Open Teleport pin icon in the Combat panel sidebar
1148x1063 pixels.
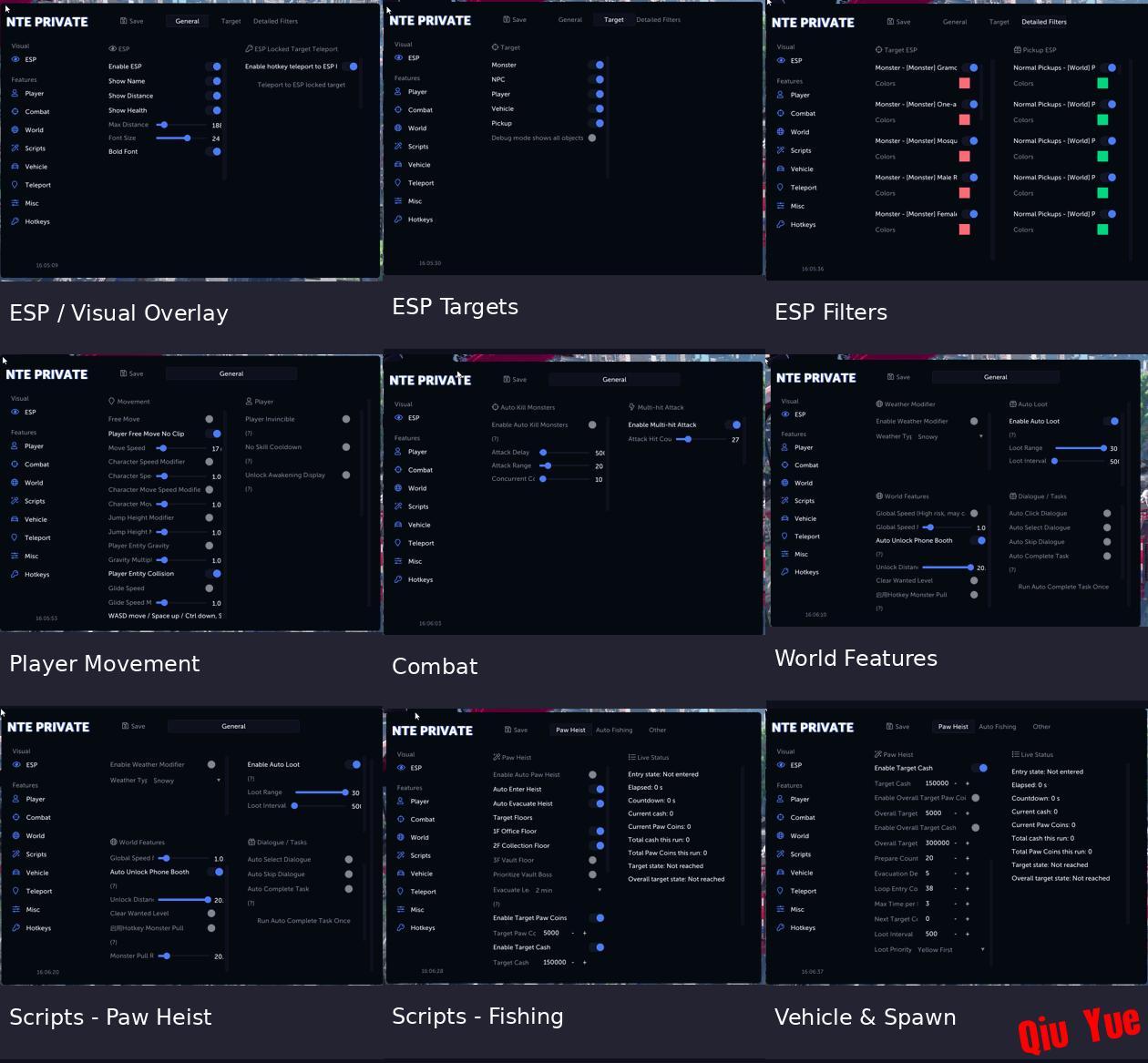398,543
